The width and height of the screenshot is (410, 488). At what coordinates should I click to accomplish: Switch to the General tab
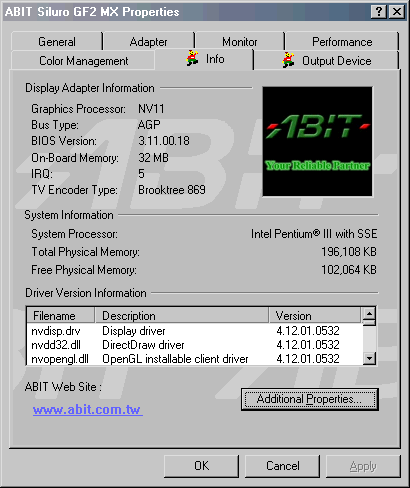(57, 42)
